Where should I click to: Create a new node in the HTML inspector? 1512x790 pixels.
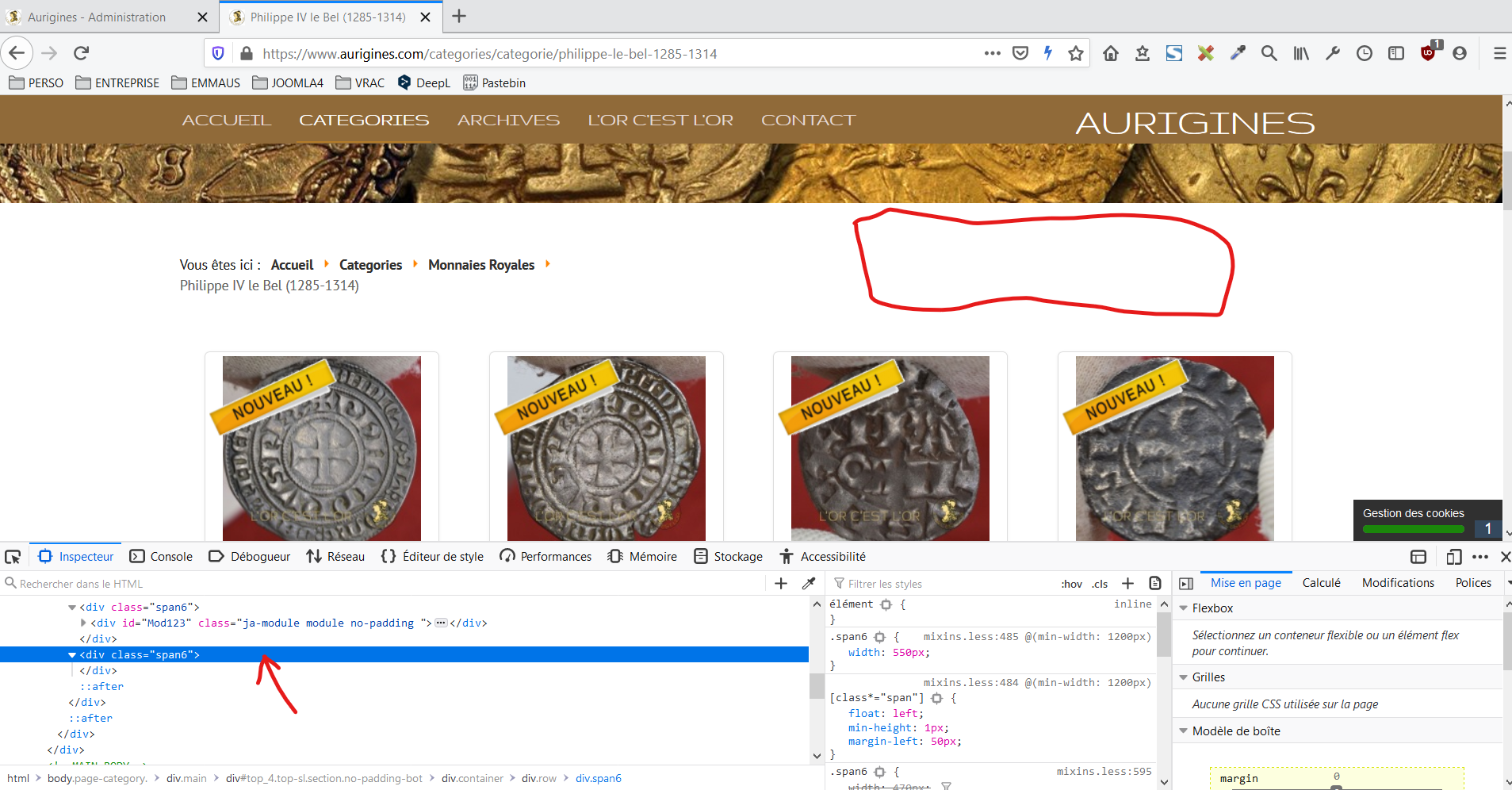pos(781,584)
